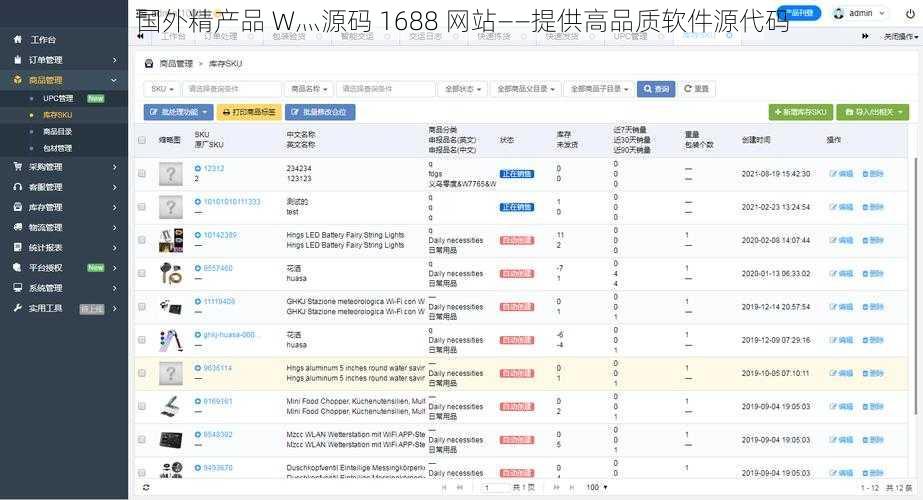
Task: Check the box for ghkj-huasa-060 row
Action: point(142,340)
